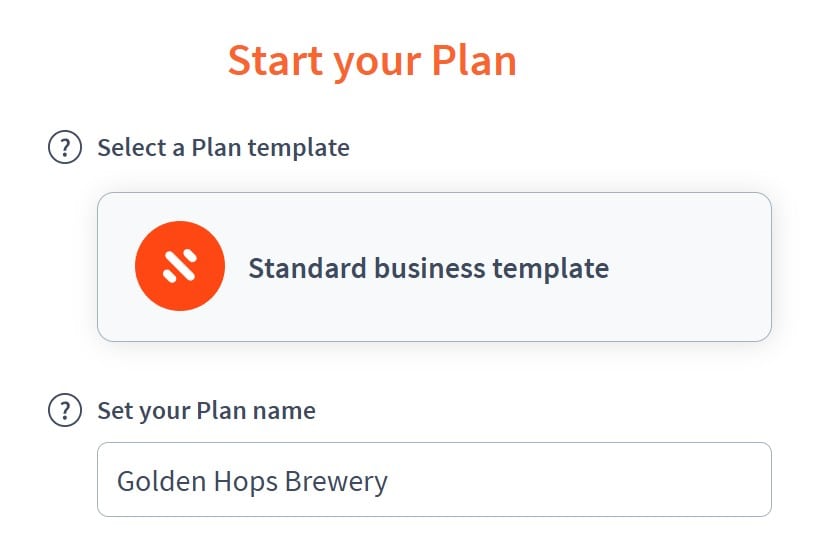Click the orange Standard business template logo

[180, 266]
